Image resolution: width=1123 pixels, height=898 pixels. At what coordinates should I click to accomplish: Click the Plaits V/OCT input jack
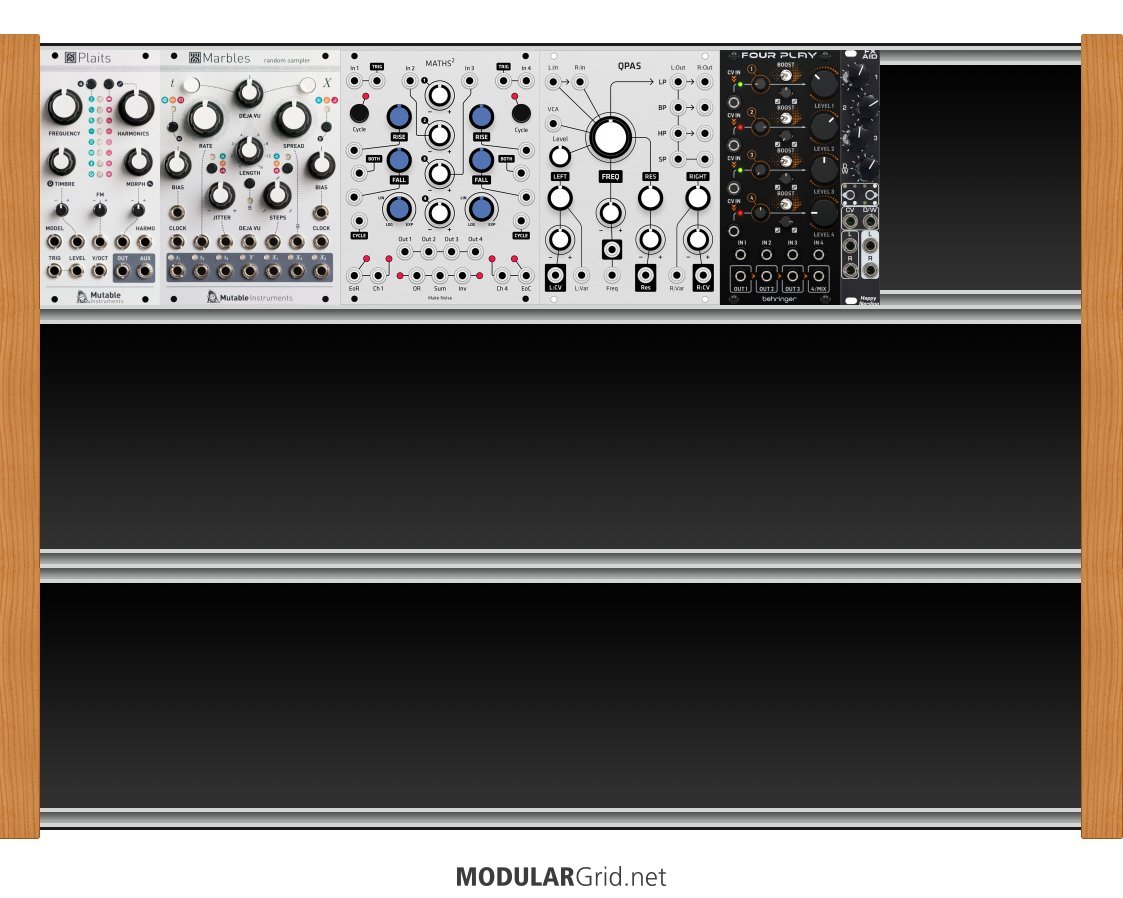coord(100,271)
